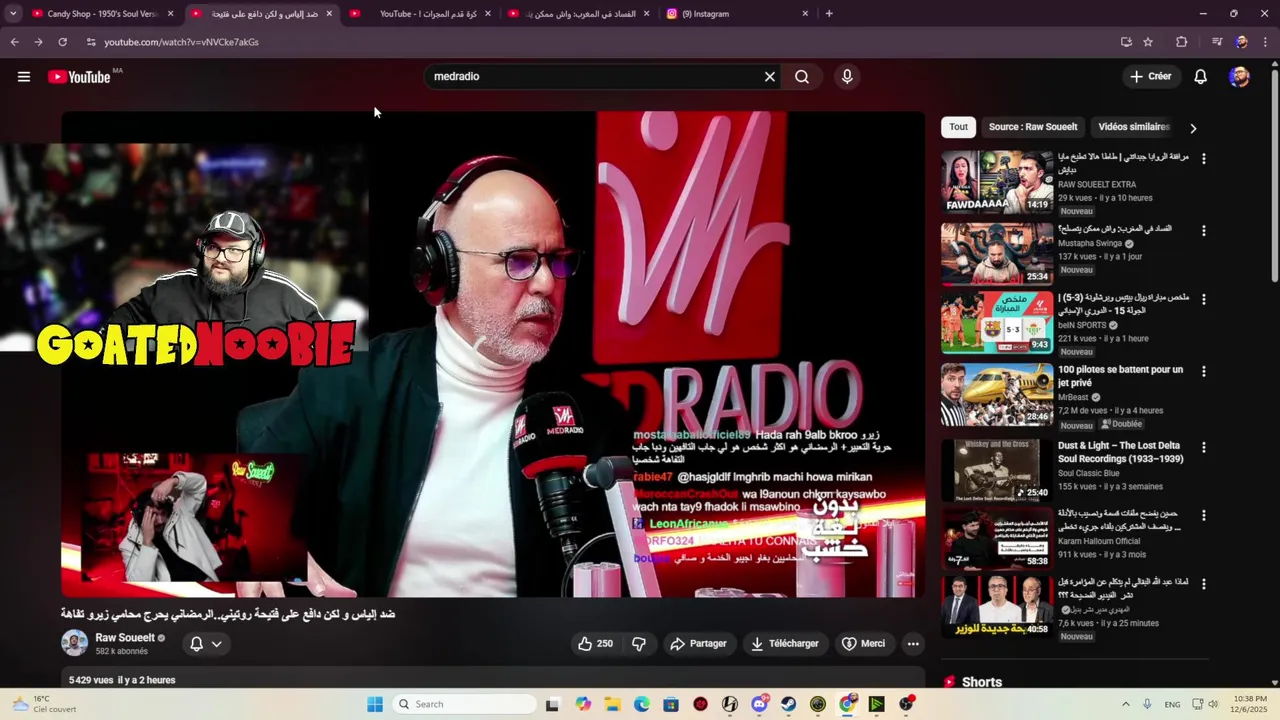The image size is (1280, 720).
Task: Open options for MrBeast jet privé video
Action: [x=1204, y=371]
